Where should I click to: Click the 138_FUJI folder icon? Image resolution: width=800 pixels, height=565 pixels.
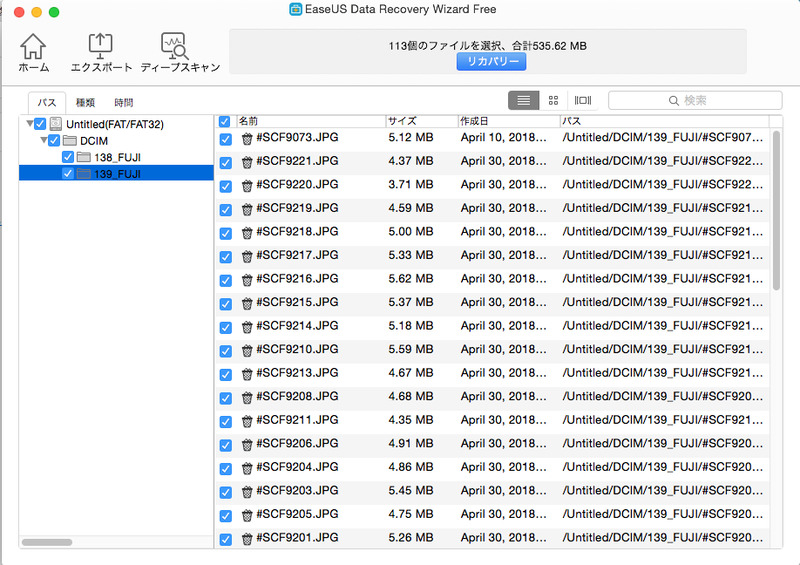click(84, 157)
